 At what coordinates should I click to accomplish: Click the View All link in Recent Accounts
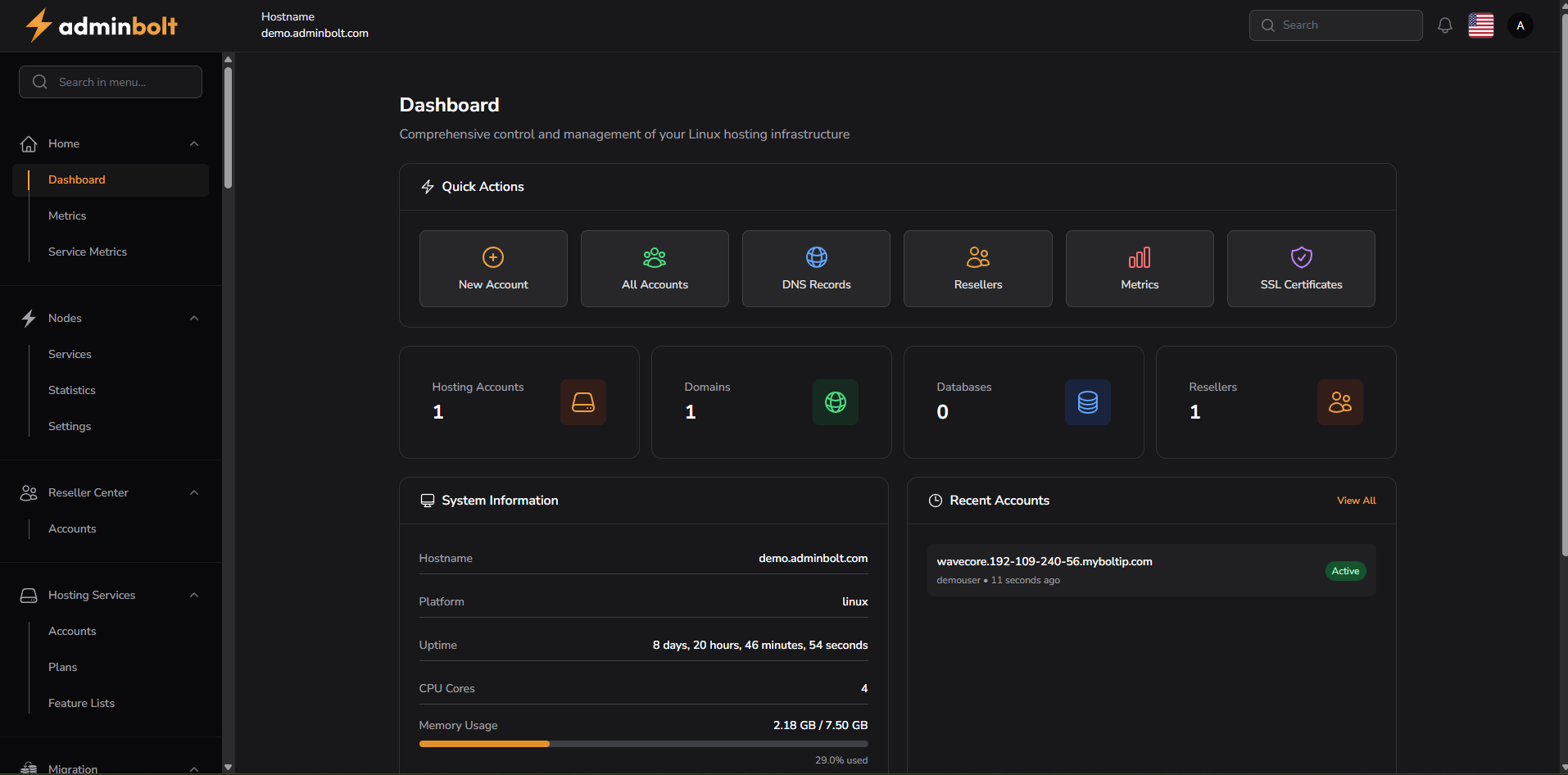[x=1357, y=500]
